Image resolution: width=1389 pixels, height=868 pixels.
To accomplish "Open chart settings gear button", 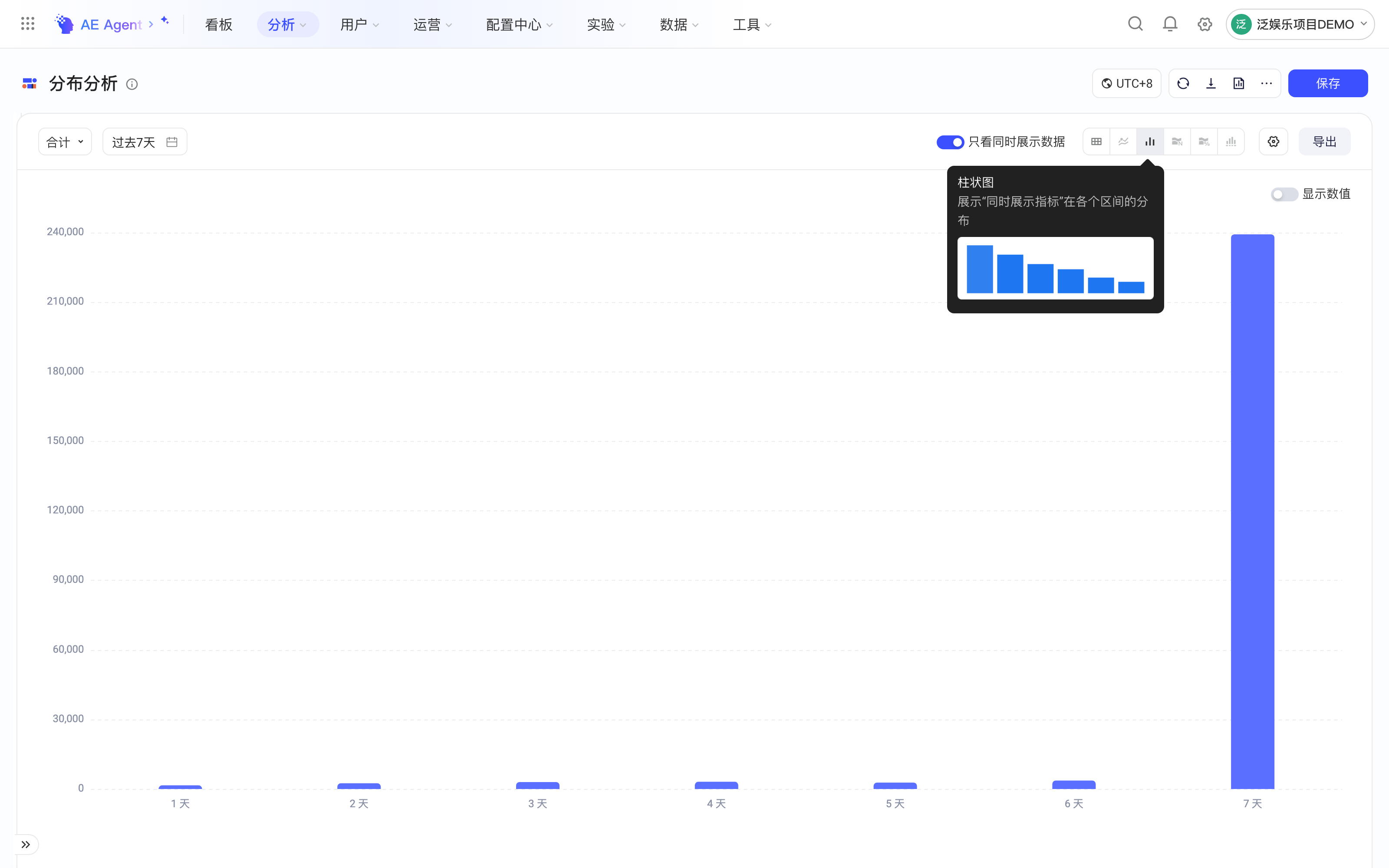I will 1273,142.
